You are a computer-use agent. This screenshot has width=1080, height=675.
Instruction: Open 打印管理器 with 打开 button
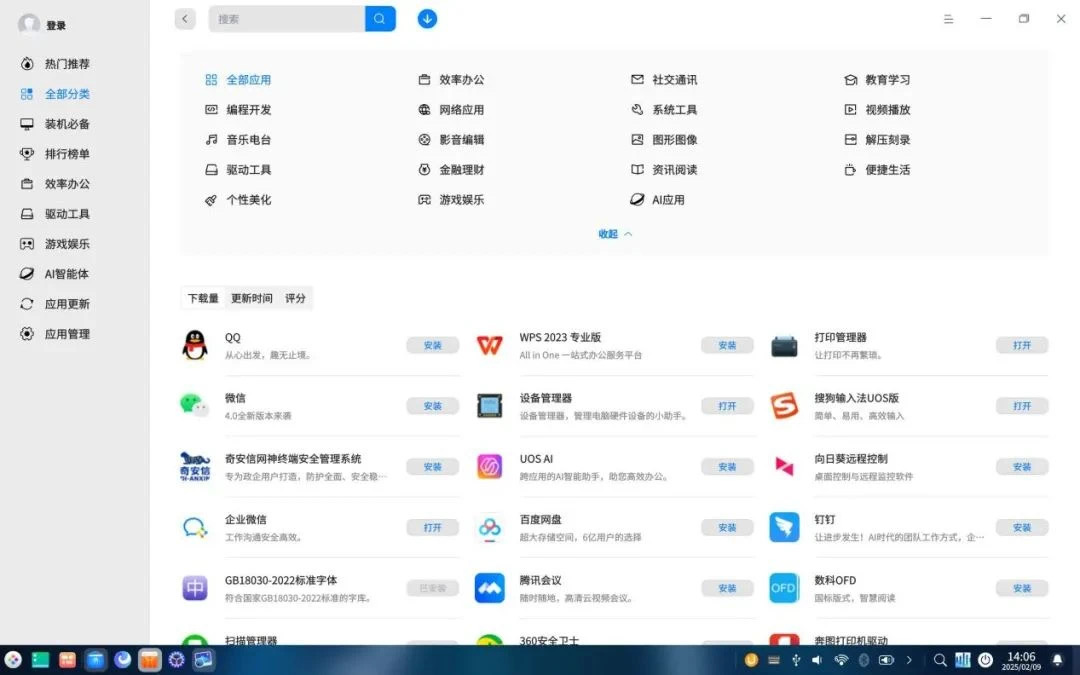[1022, 345]
